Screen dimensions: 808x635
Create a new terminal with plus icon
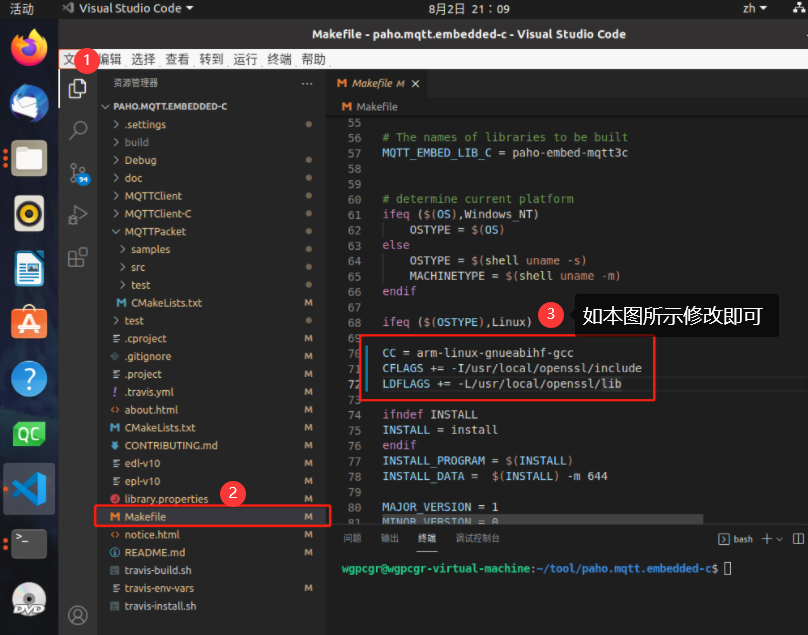click(x=767, y=539)
